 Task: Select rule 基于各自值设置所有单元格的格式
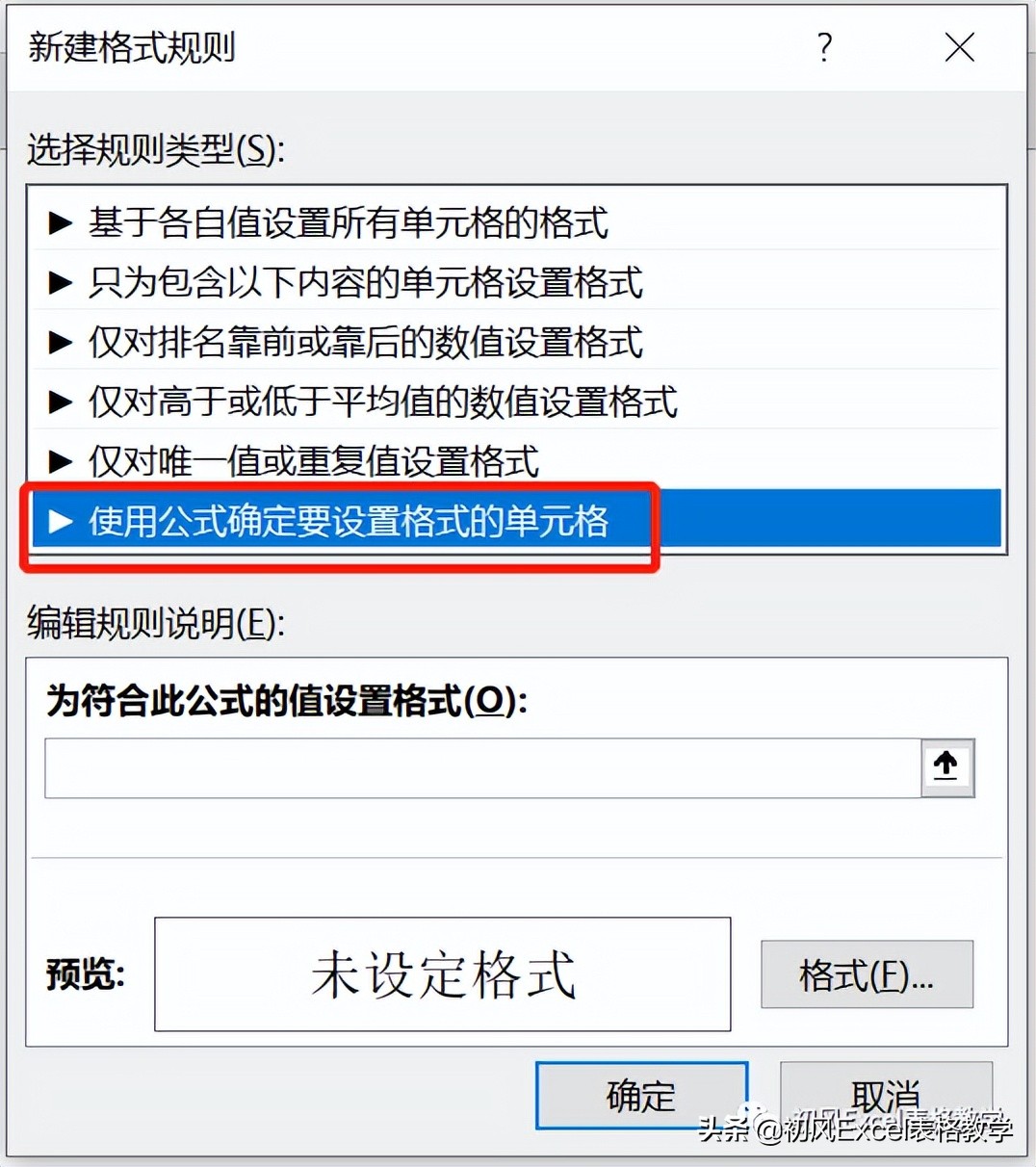coord(517,223)
